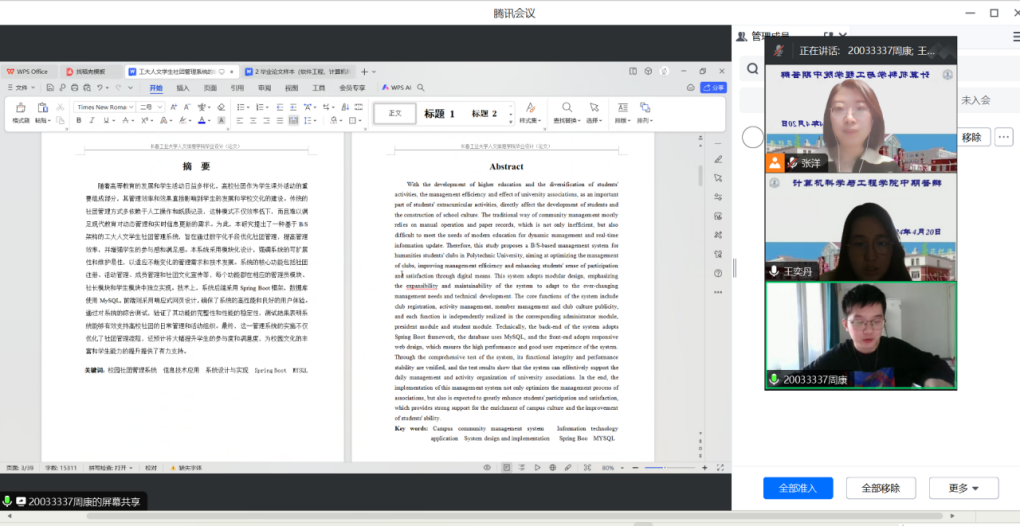Toggle Italic formatting in the ribbon
1020x527 pixels.
point(90,120)
